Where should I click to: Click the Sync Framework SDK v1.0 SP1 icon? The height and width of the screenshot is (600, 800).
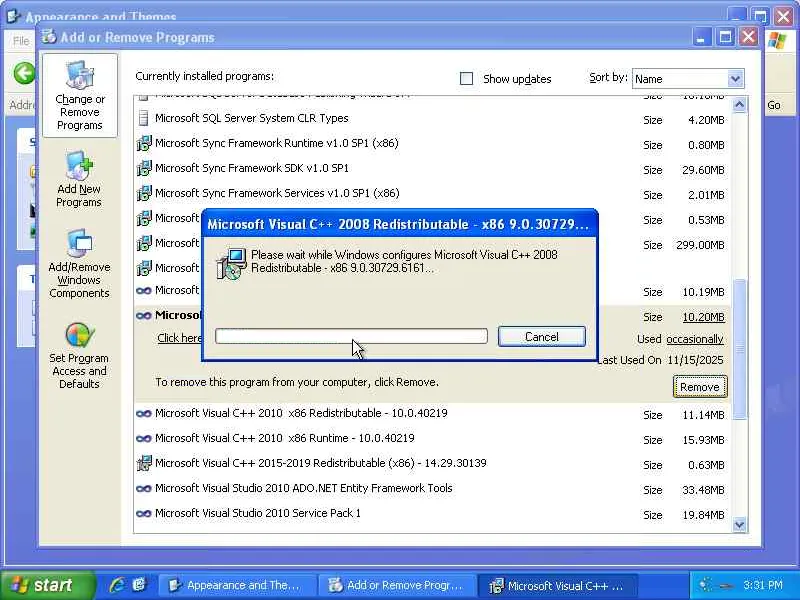pyautogui.click(x=144, y=168)
